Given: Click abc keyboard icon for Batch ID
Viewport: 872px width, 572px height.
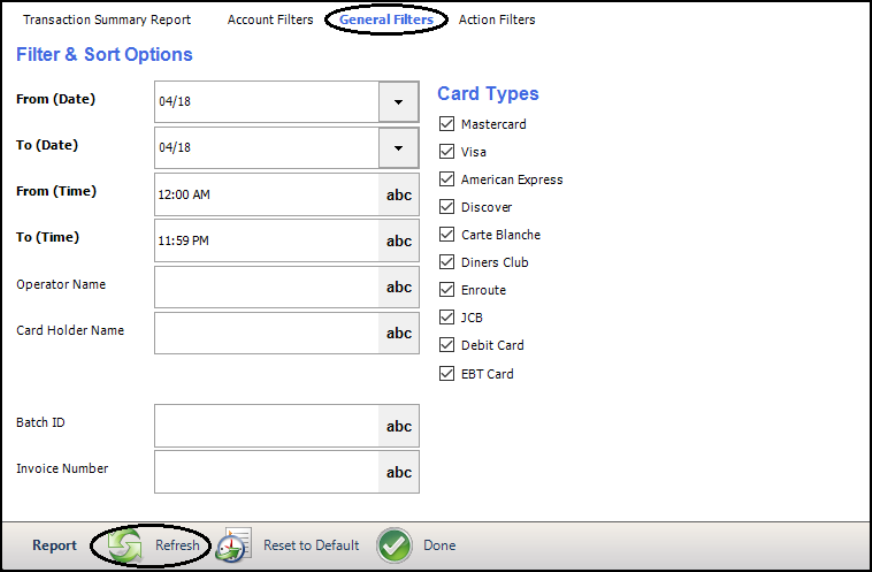Looking at the screenshot, I should [399, 426].
